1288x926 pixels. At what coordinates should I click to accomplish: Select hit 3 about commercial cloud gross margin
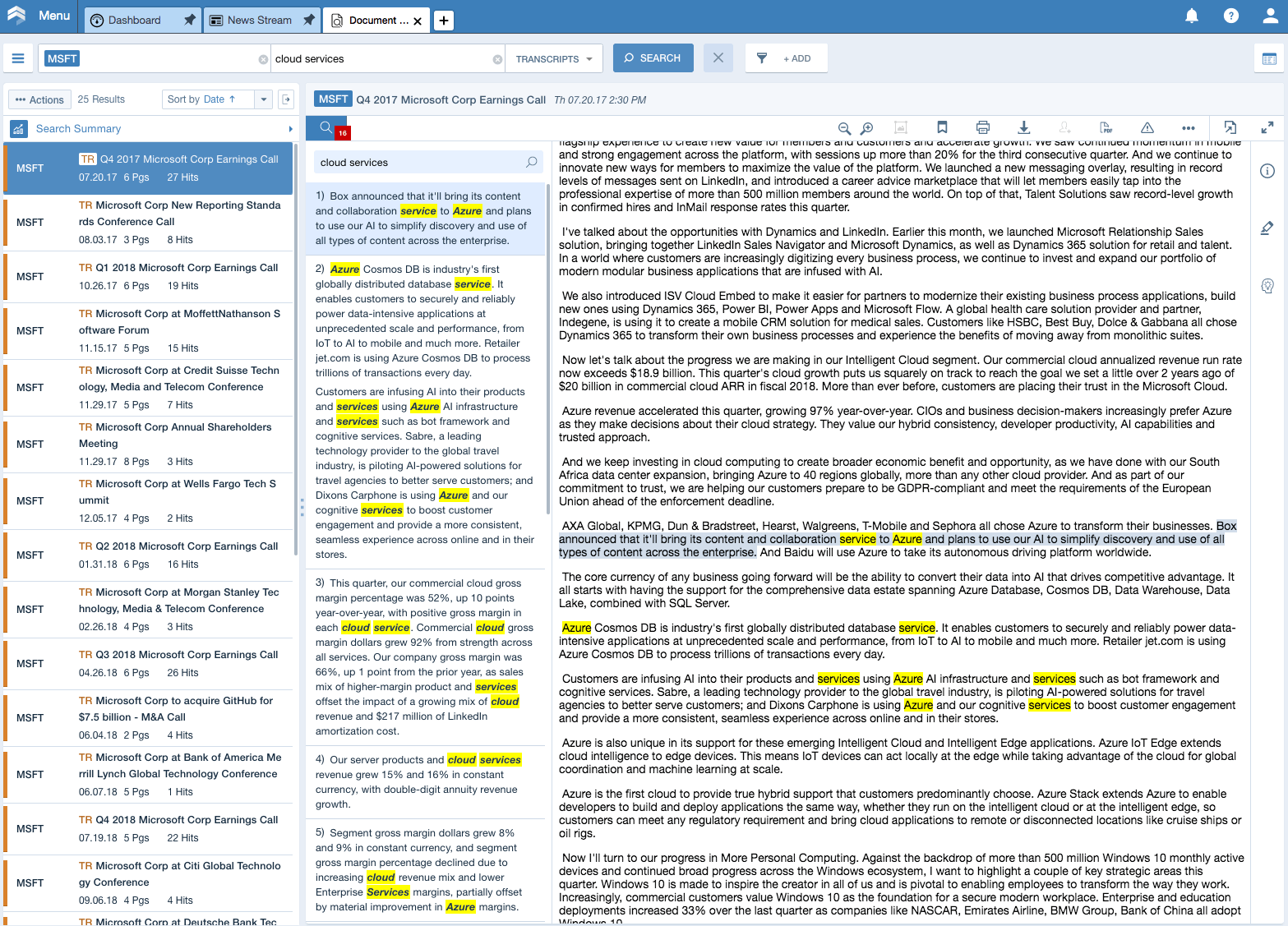coord(426,657)
